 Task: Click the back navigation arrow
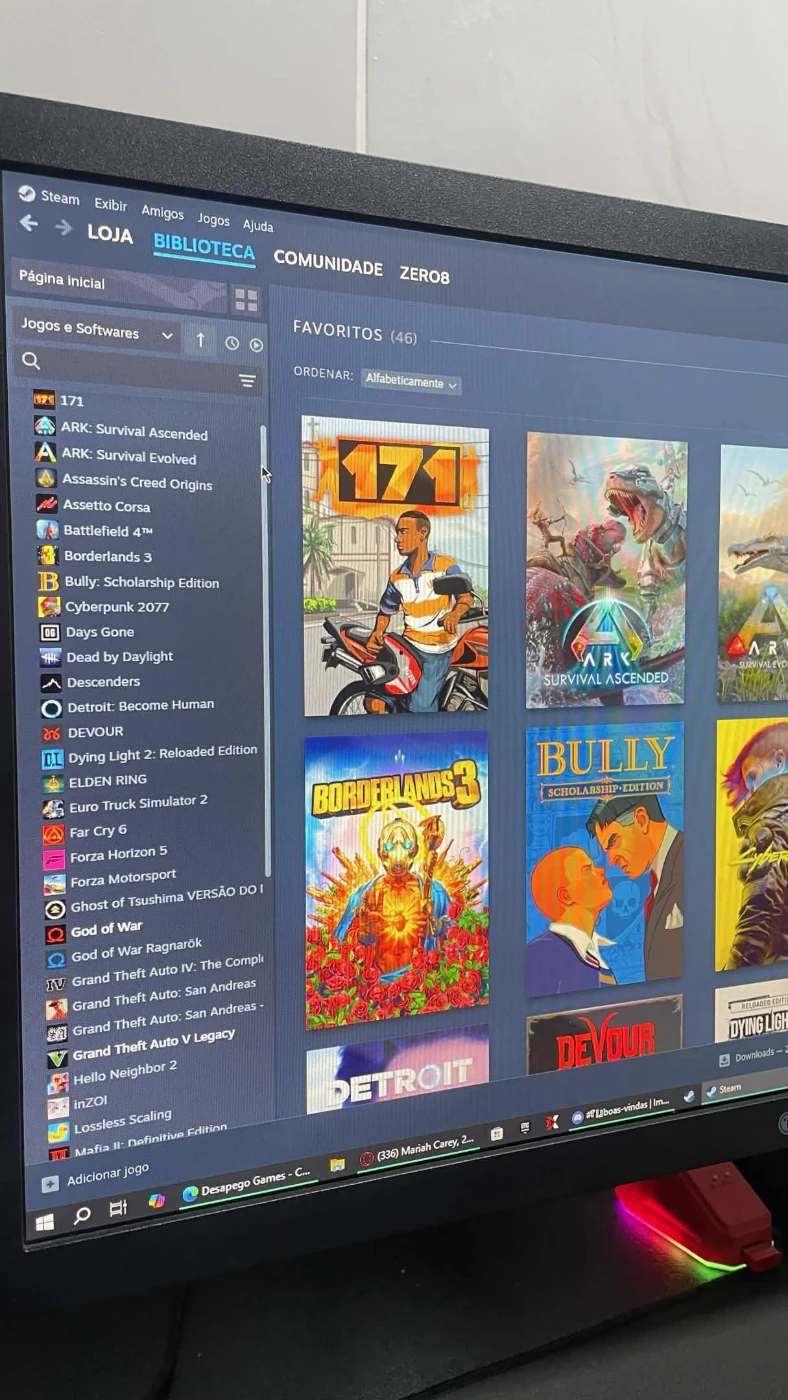click(29, 223)
